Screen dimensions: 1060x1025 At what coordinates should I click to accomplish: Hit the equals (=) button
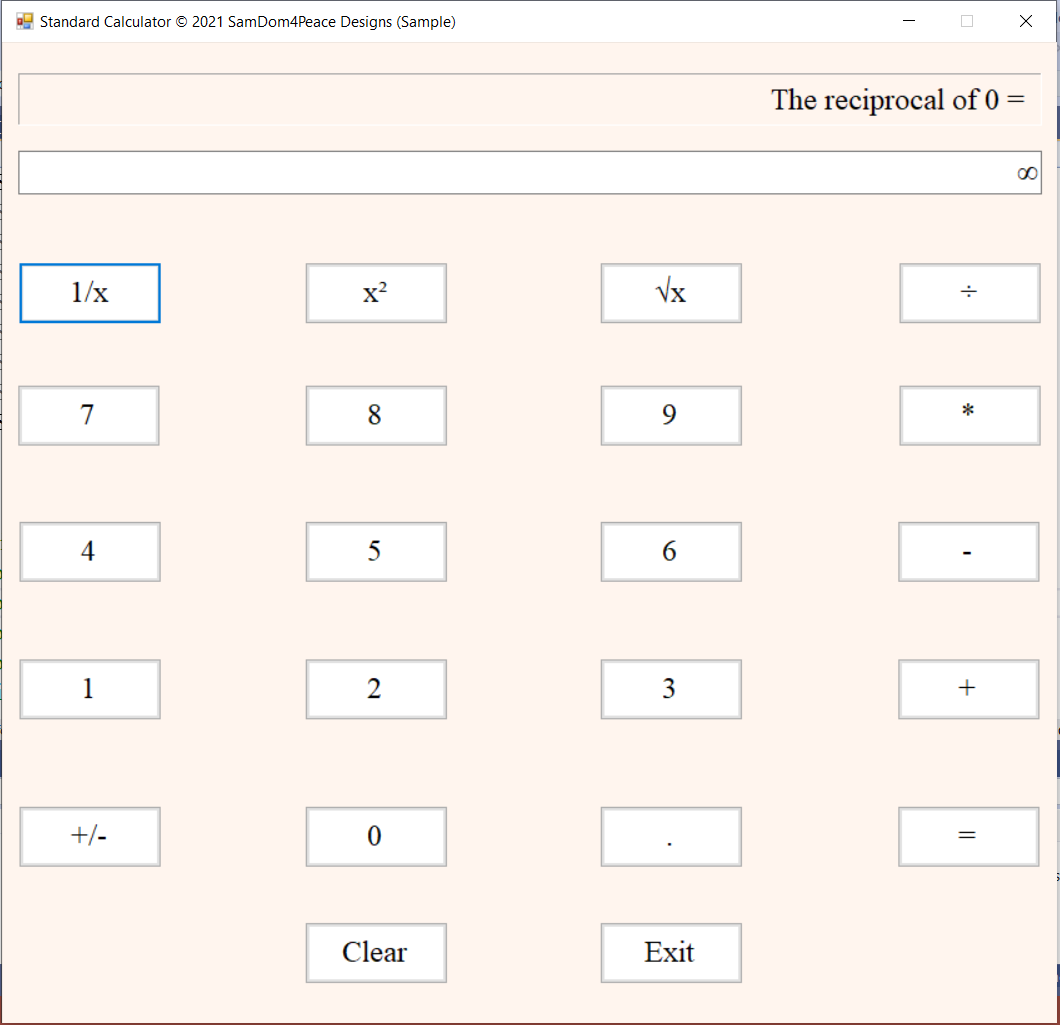pos(968,836)
